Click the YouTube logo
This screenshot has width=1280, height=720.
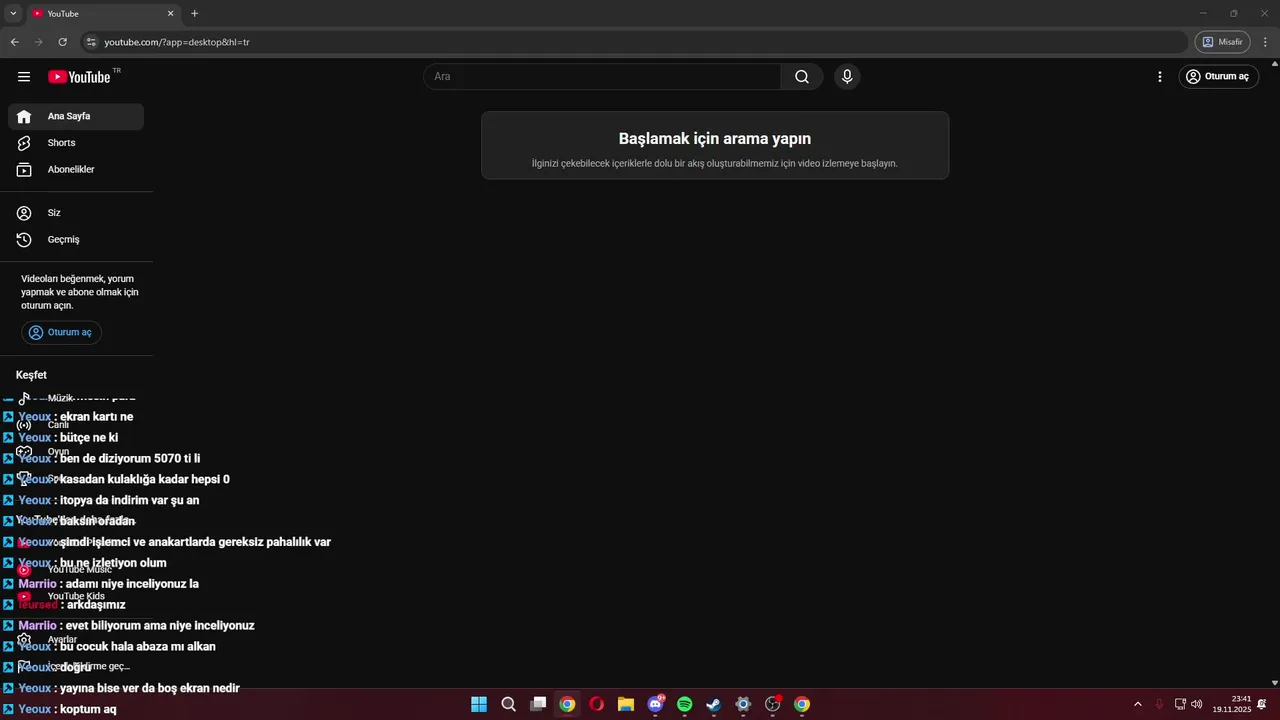(x=79, y=77)
